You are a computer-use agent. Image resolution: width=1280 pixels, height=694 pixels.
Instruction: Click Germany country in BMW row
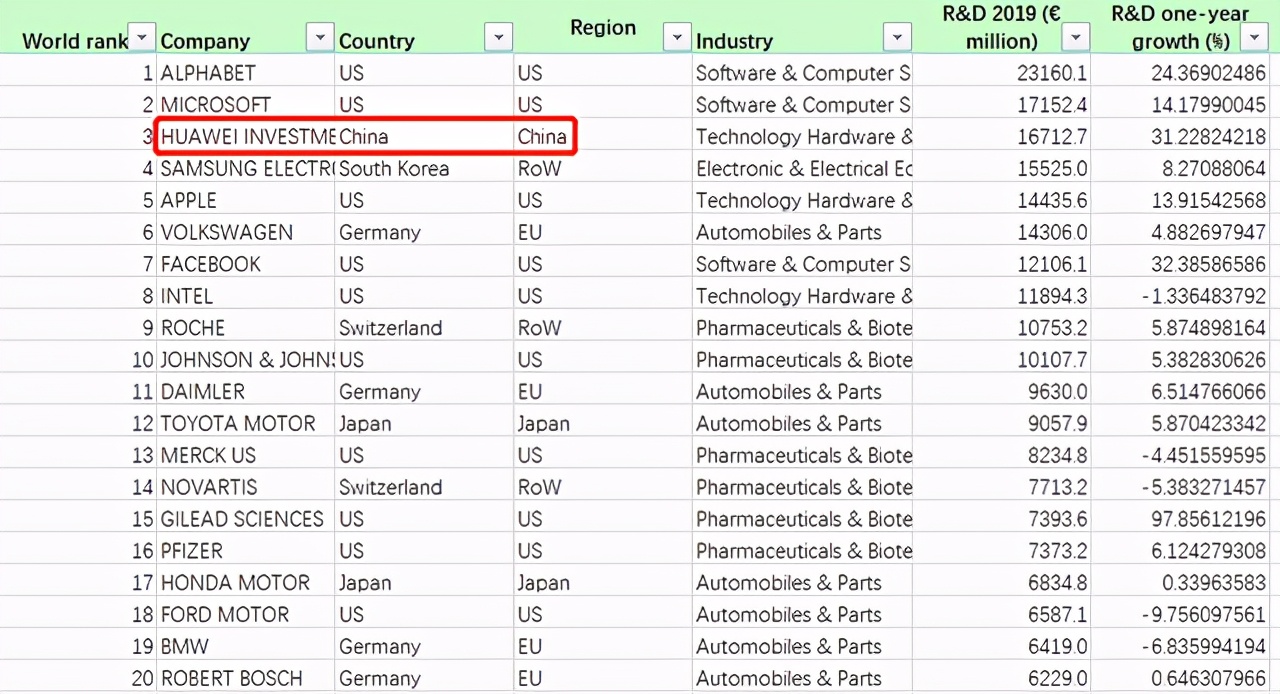tap(424, 647)
